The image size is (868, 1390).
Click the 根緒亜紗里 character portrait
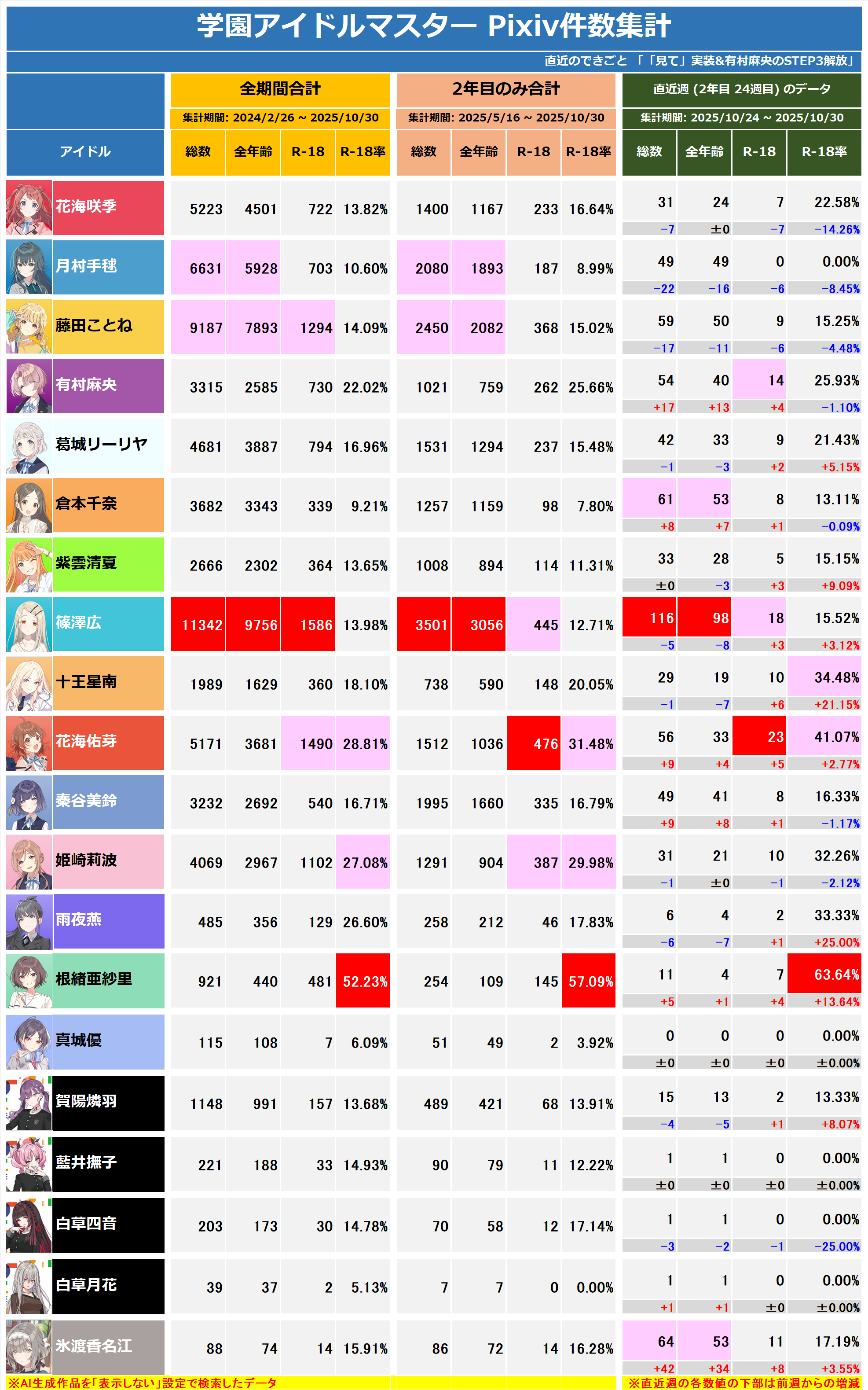click(x=29, y=981)
